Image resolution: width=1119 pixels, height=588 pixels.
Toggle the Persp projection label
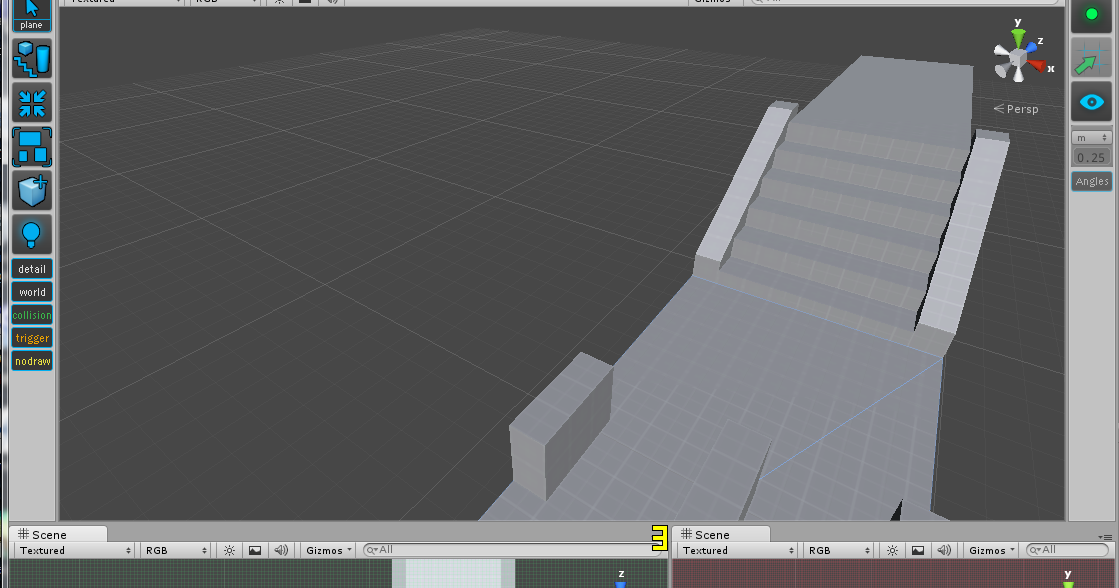coord(1016,109)
